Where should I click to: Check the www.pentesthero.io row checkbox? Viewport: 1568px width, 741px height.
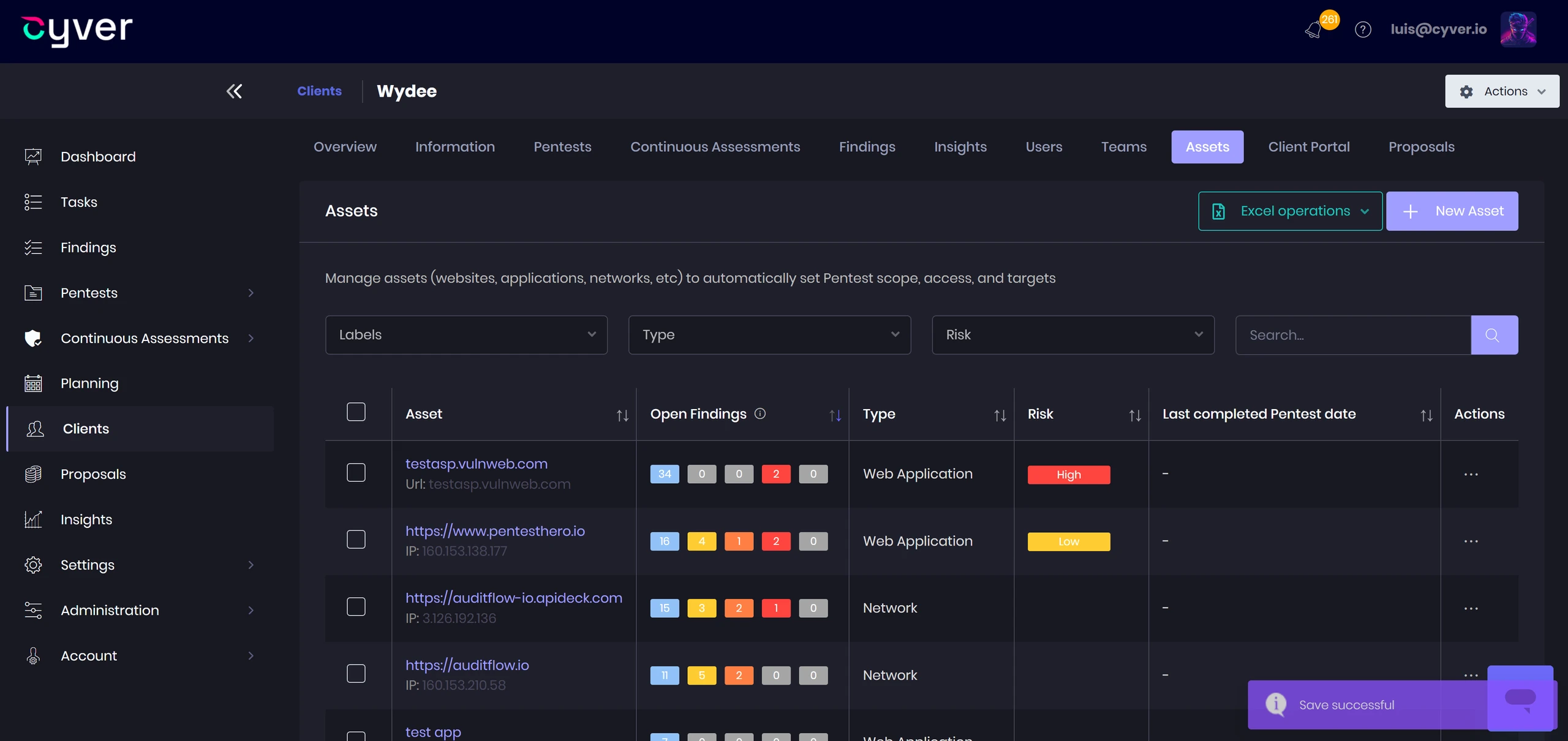356,539
